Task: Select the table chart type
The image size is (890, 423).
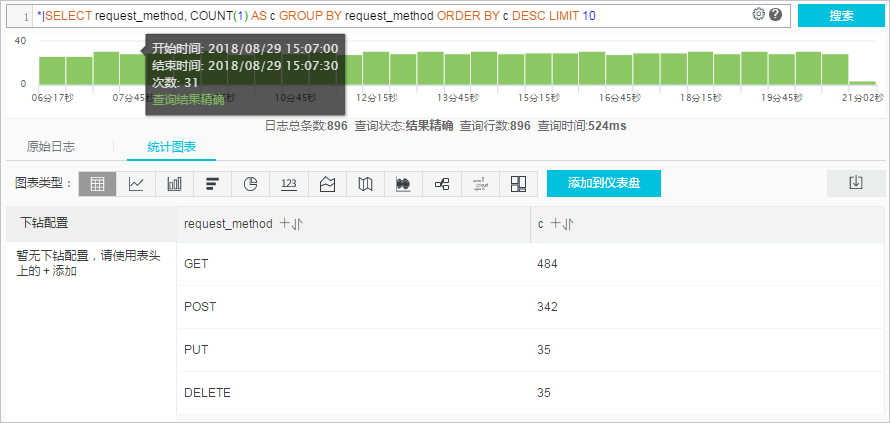Action: 98,184
